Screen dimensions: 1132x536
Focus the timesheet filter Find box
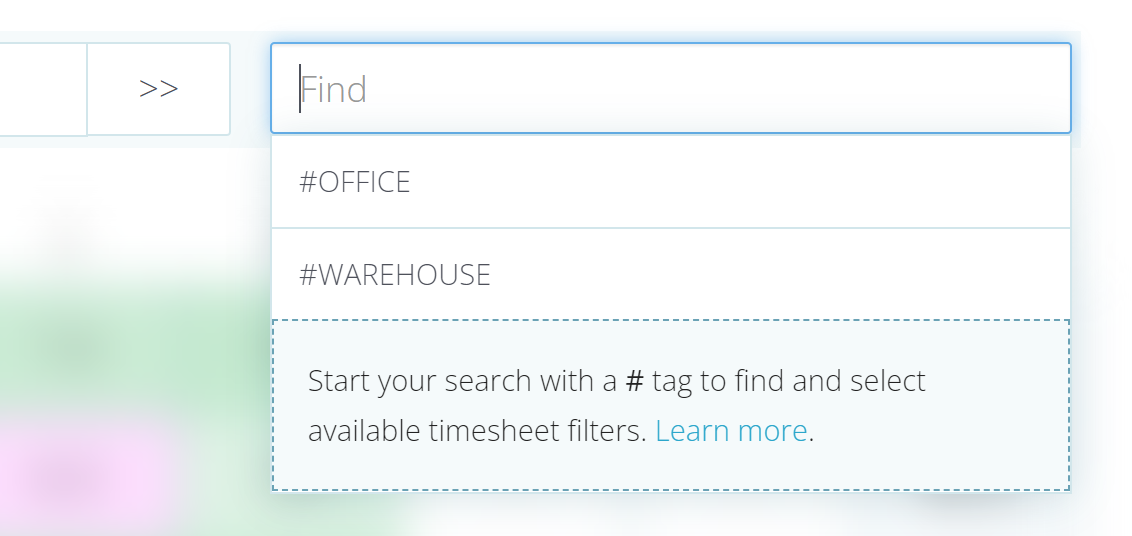[x=670, y=89]
